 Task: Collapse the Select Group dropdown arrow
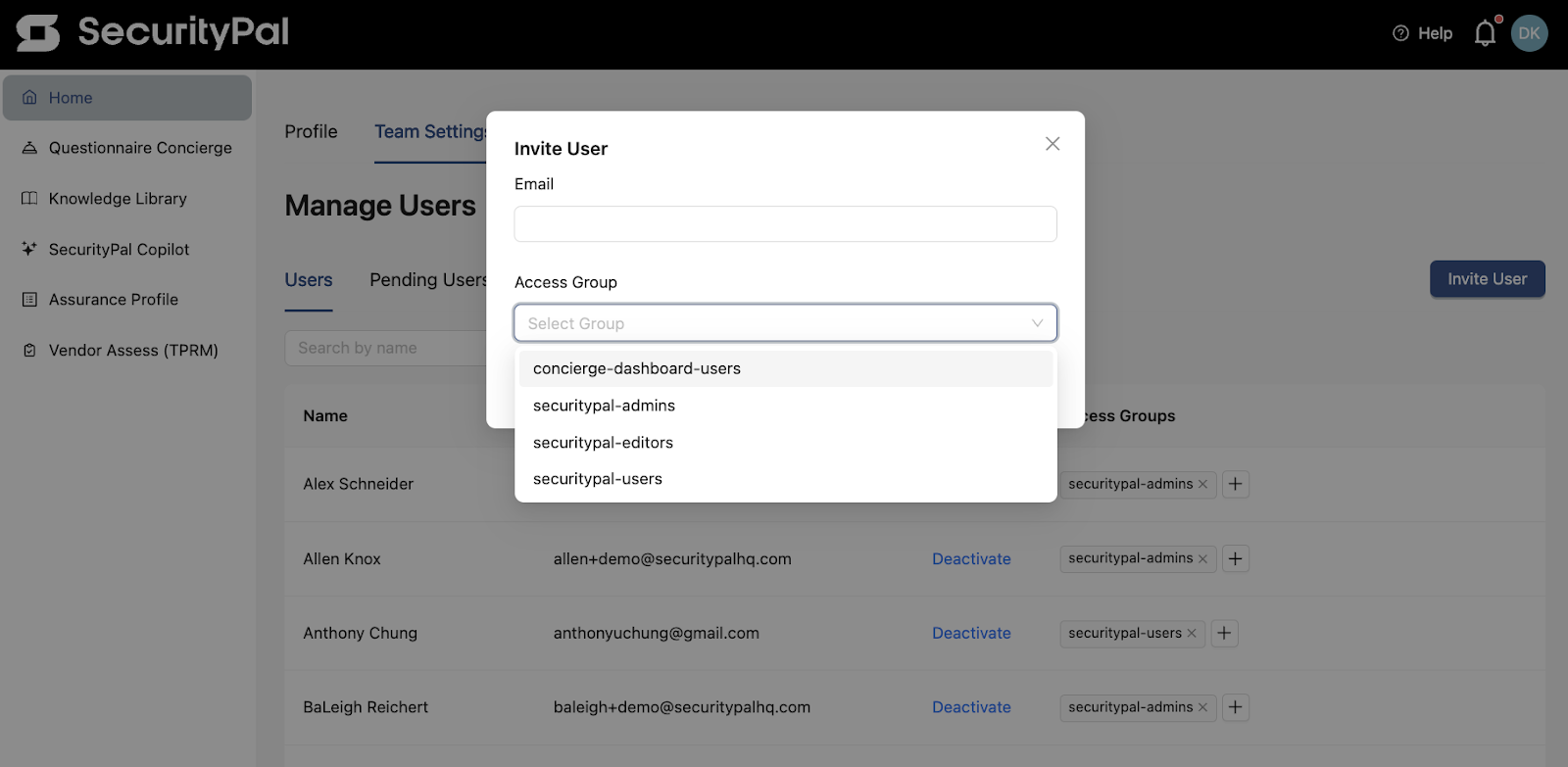pyautogui.click(x=1037, y=323)
